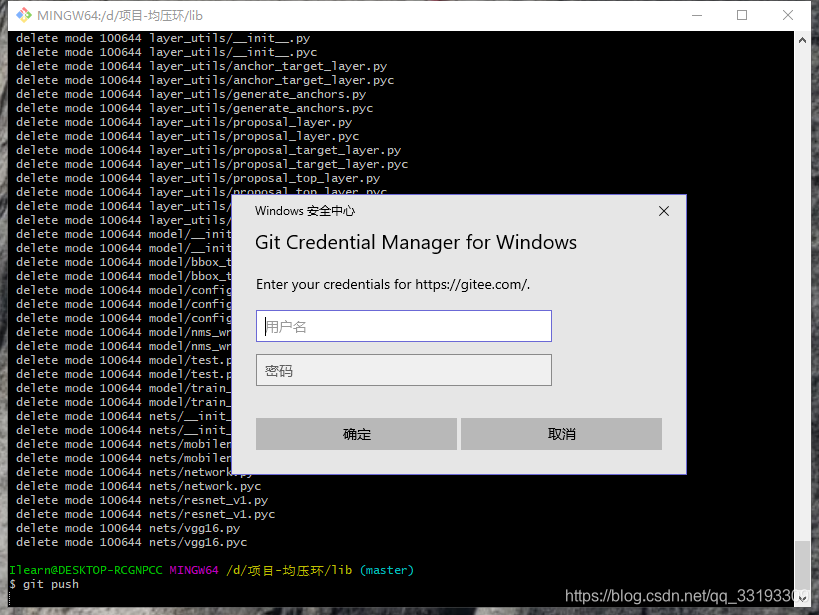Close the Git Credential Manager dialog
Screen dimensions: 819x615
664,211
